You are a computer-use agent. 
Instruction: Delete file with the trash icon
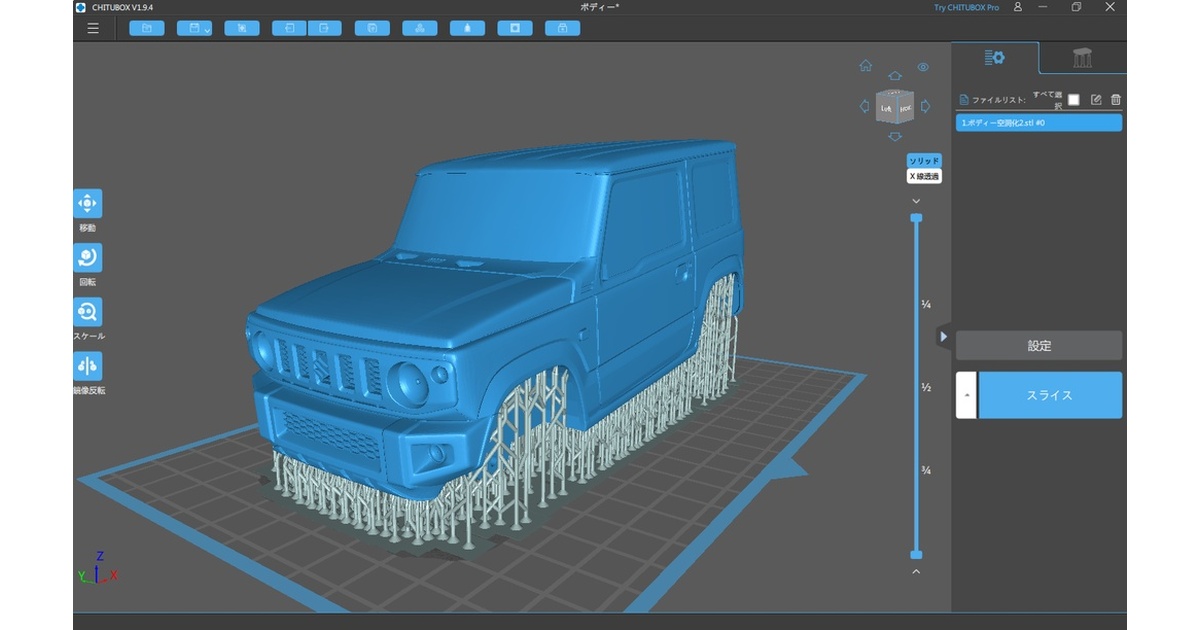pos(1116,100)
